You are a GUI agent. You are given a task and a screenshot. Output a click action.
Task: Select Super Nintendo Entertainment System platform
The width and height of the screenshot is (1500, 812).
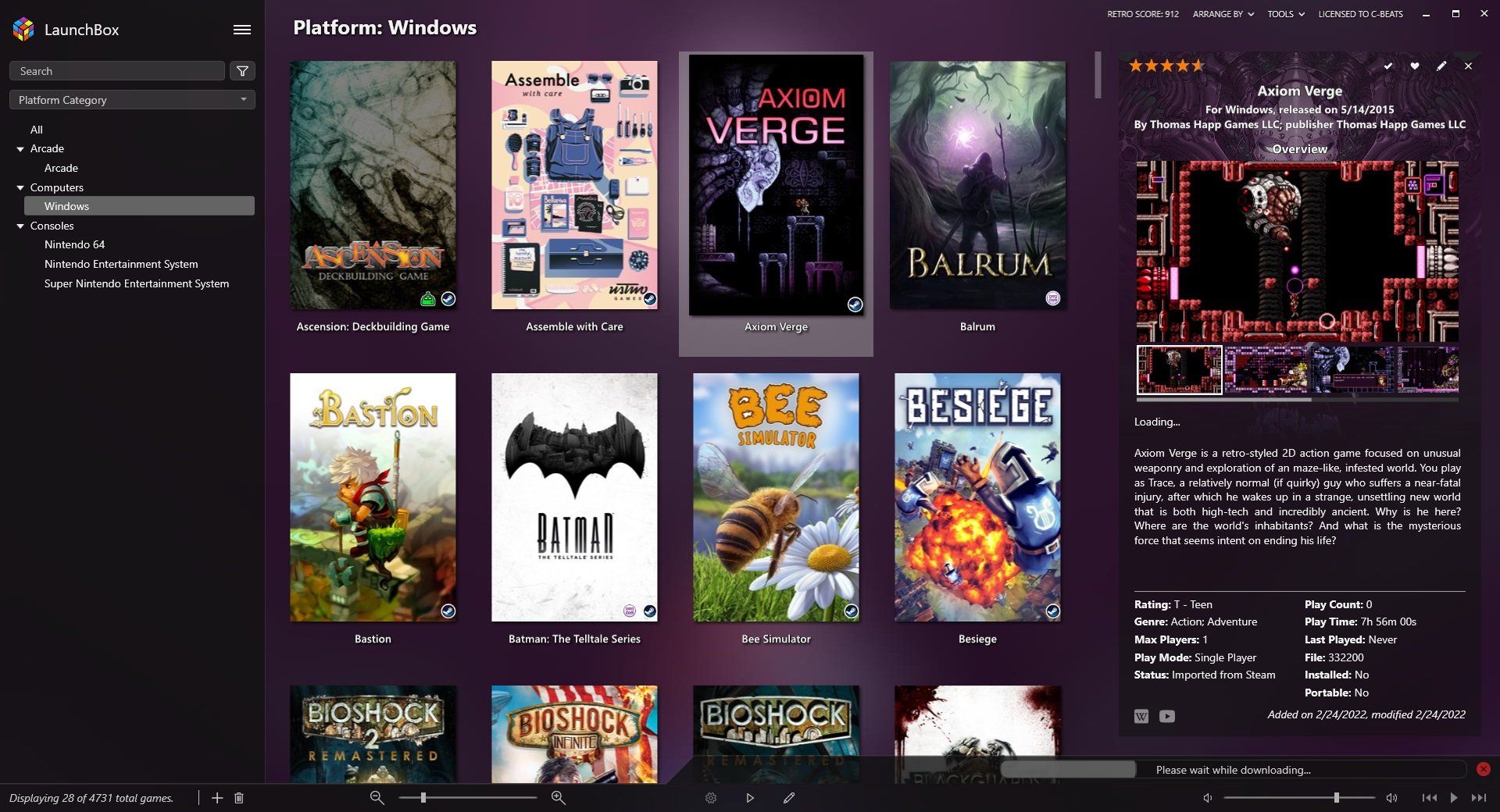coord(137,283)
